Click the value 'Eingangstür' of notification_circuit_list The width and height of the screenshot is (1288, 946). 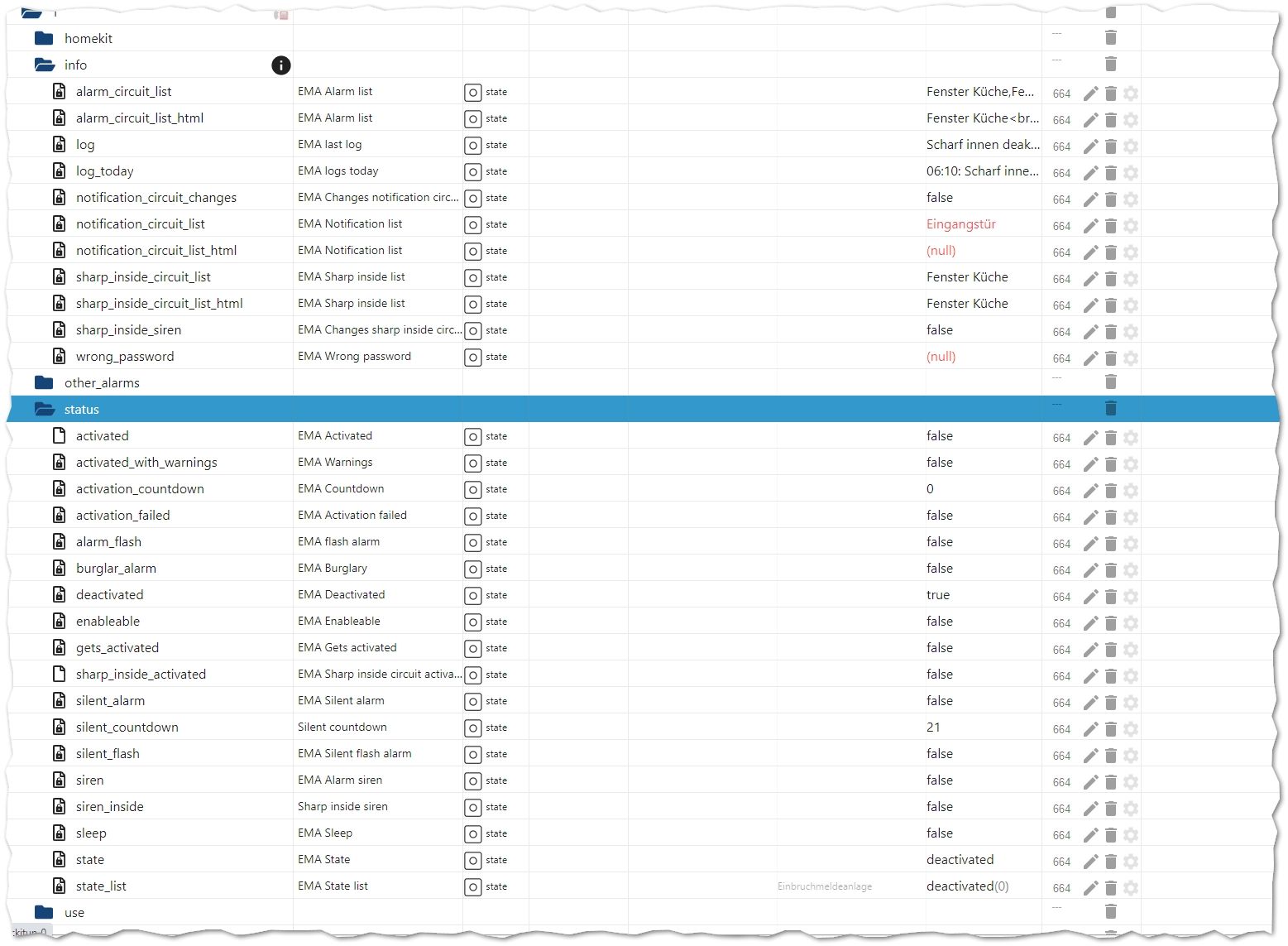pos(961,223)
